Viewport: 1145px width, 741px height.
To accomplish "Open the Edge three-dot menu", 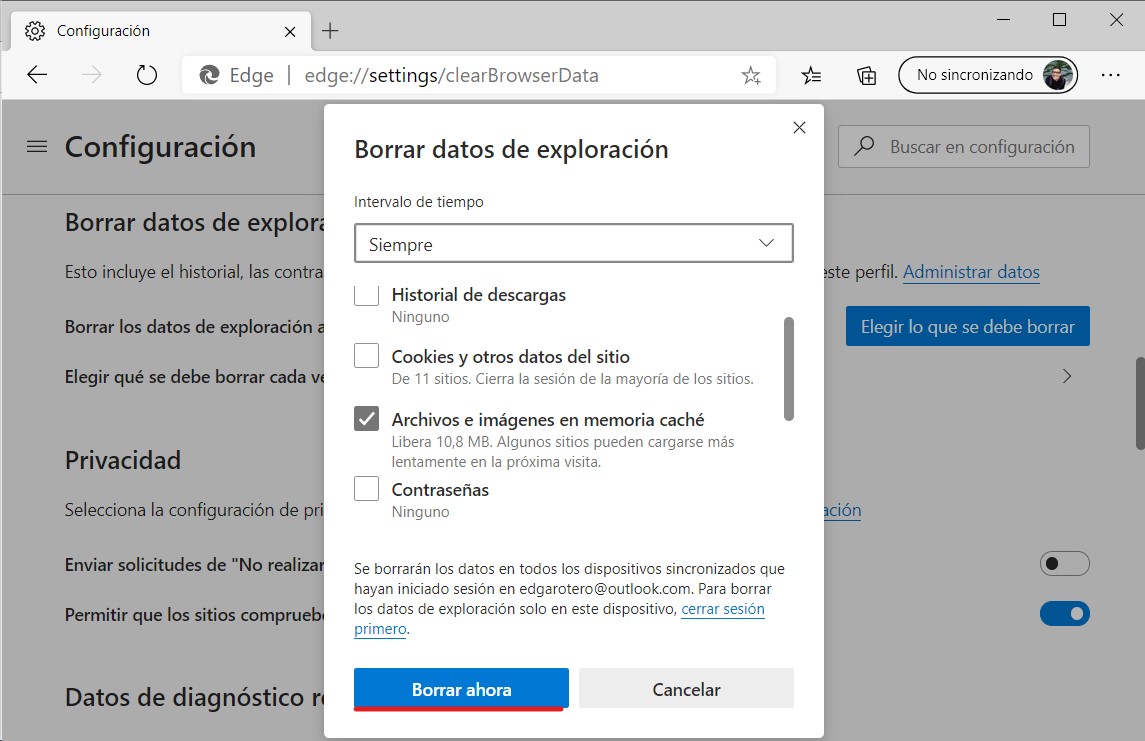I will [x=1110, y=75].
